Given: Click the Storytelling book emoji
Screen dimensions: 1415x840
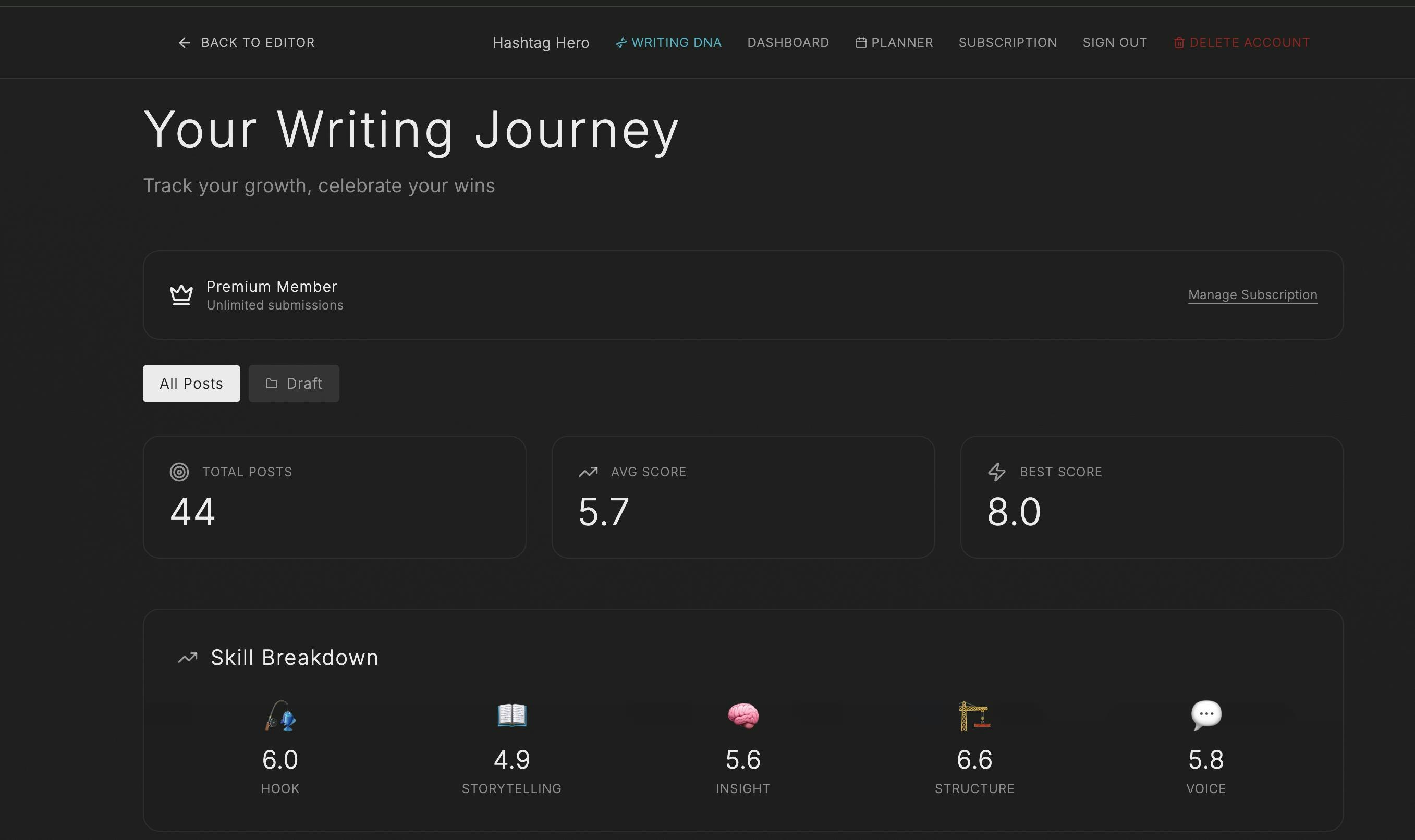Looking at the screenshot, I should [x=512, y=715].
